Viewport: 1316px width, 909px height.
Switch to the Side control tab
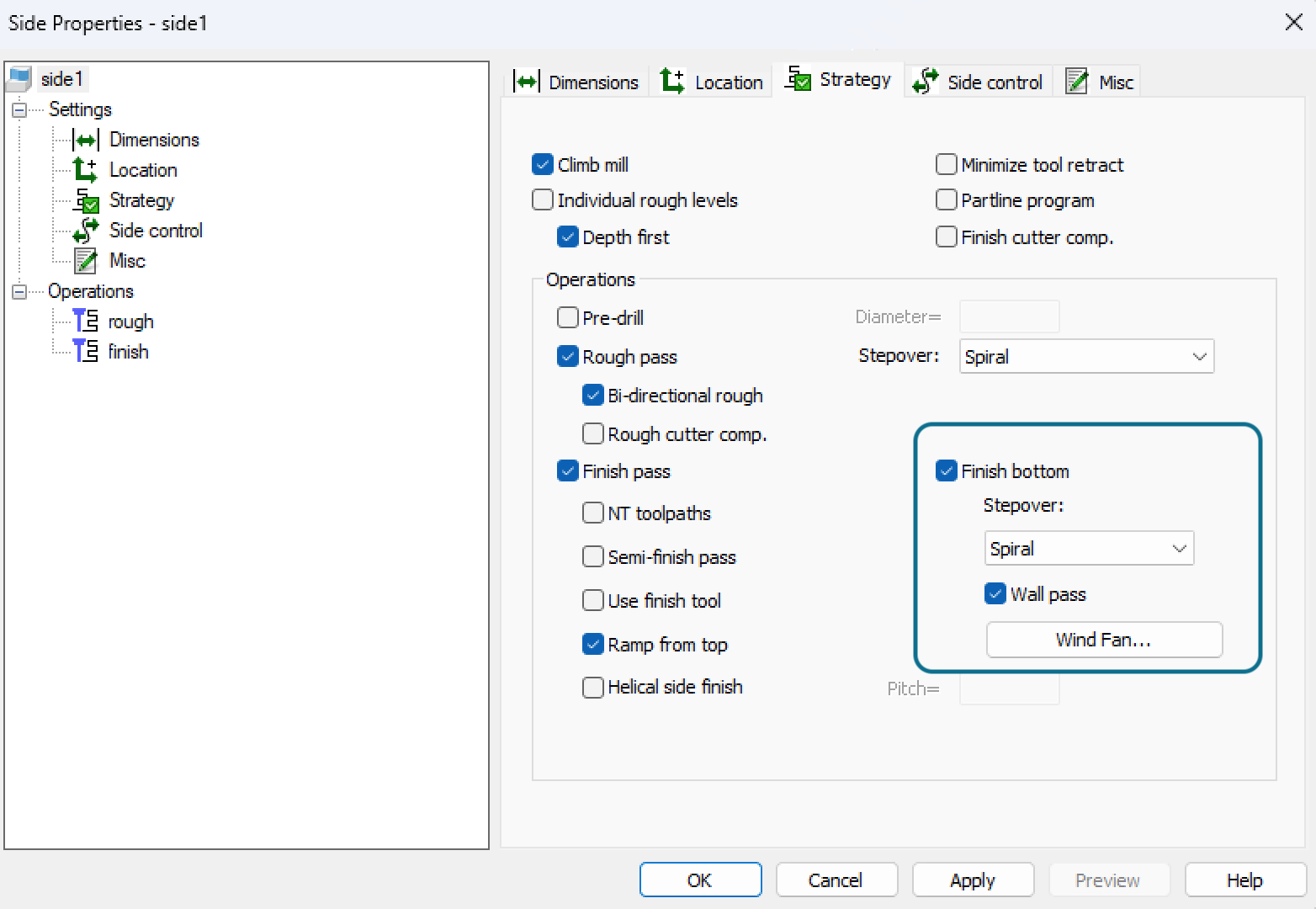pos(979,81)
